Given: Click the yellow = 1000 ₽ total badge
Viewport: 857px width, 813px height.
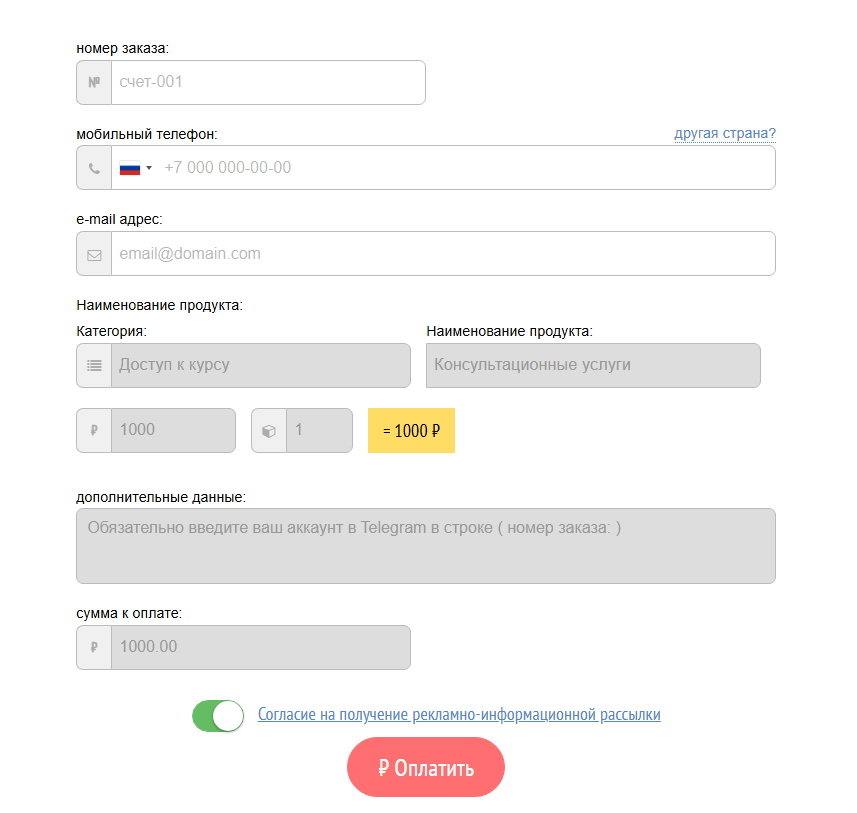Looking at the screenshot, I should click(x=411, y=431).
